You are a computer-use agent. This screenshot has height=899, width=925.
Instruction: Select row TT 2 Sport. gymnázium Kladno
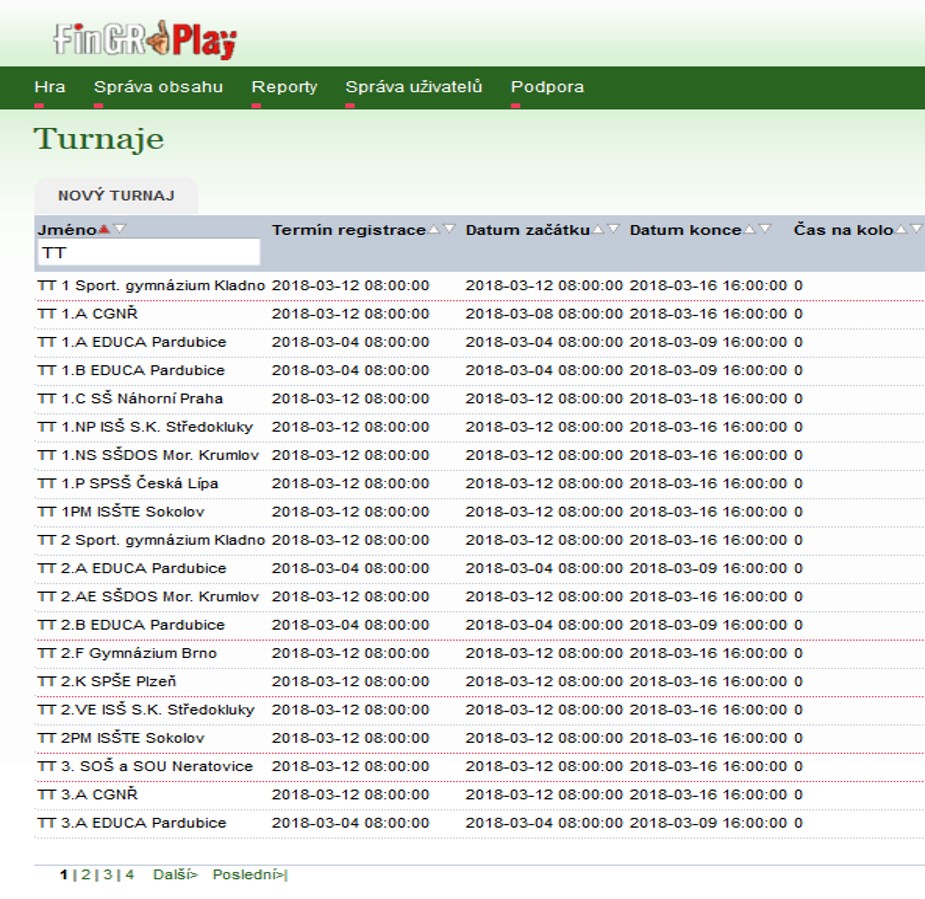[479, 540]
